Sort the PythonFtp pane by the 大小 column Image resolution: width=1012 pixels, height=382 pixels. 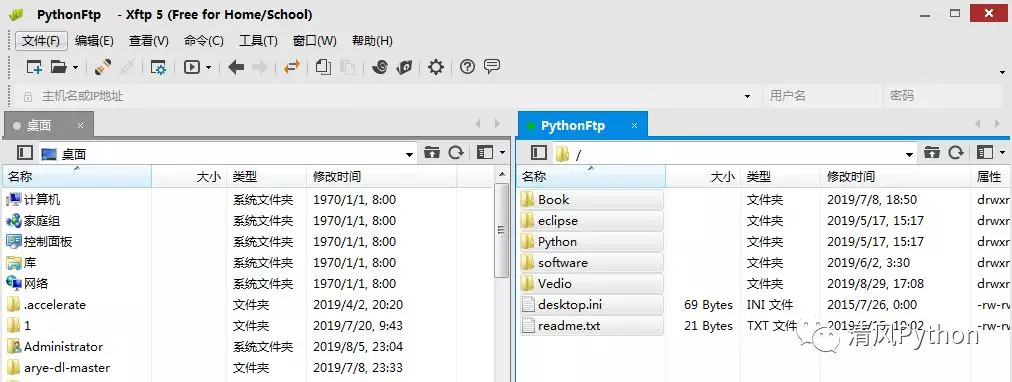tap(703, 176)
